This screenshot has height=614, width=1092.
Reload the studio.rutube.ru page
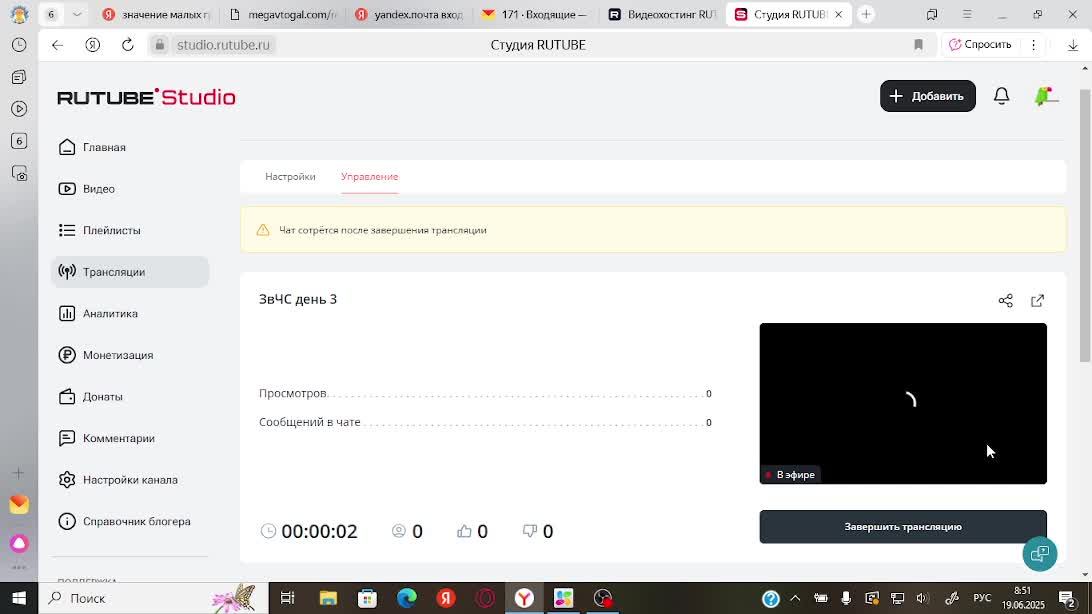127,45
